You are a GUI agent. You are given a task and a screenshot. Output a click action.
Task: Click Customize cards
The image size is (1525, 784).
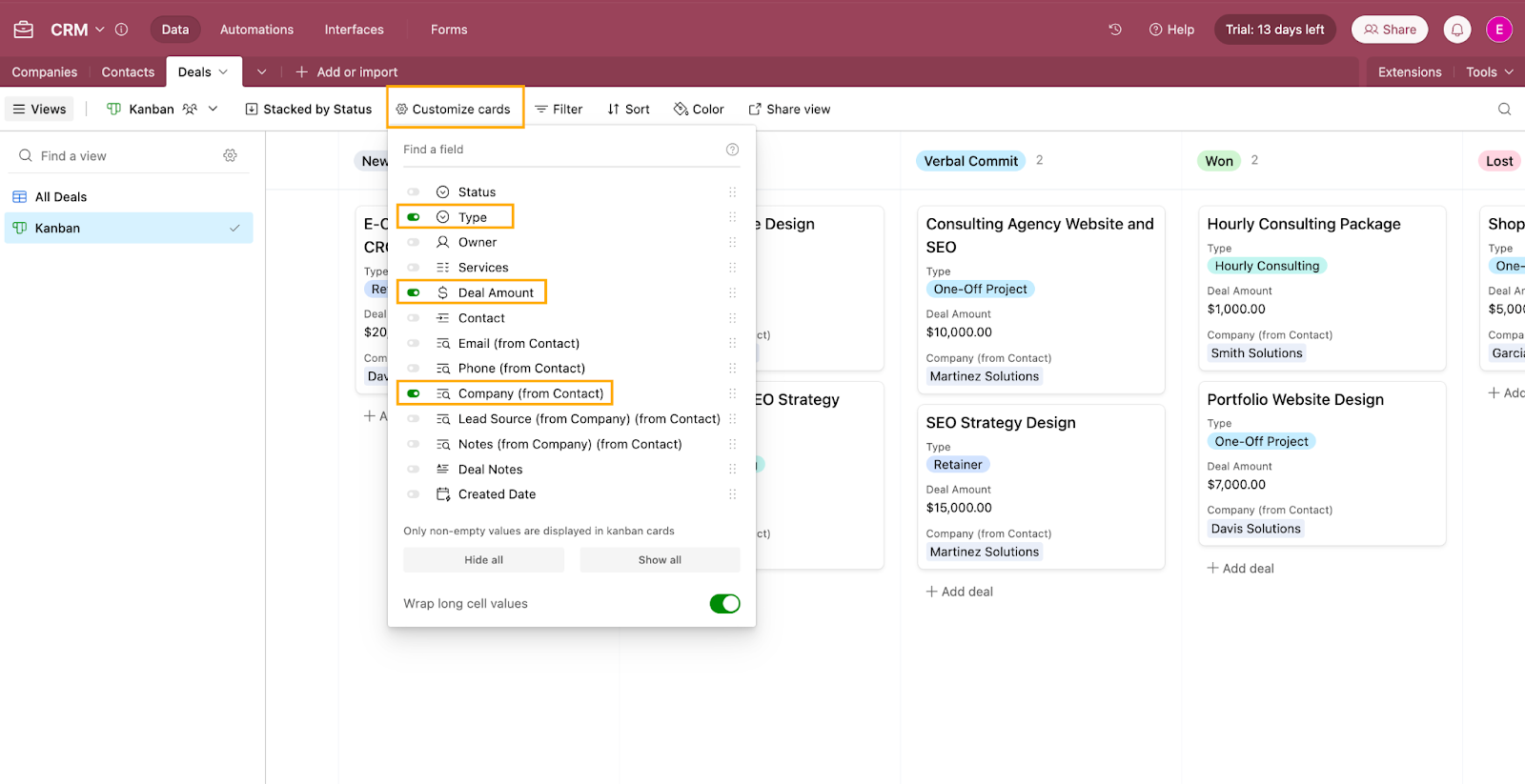point(454,110)
